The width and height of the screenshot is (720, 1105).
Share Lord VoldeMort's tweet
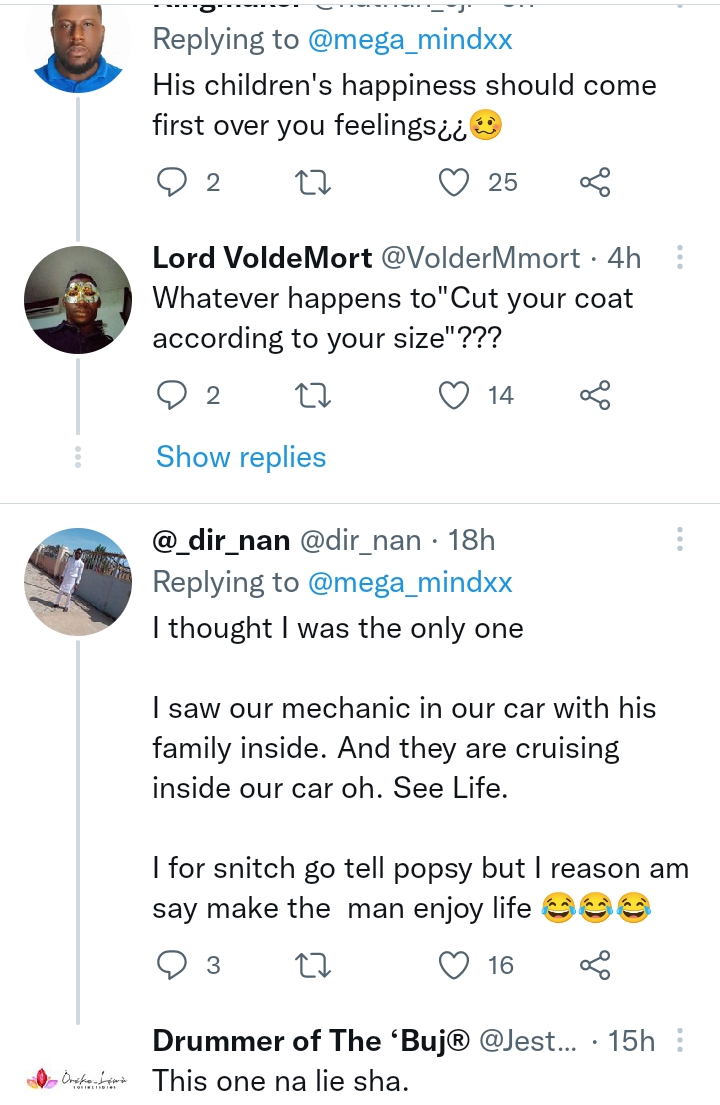point(595,396)
